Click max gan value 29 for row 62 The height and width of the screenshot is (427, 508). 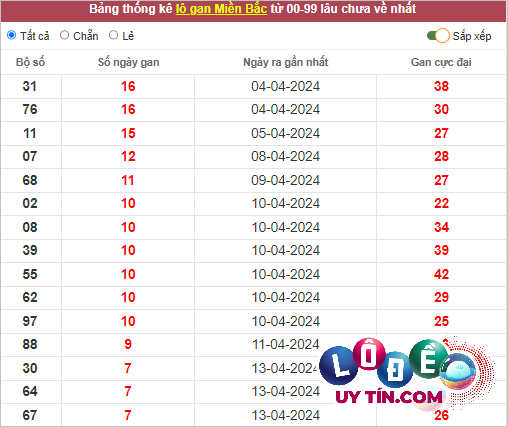[441, 297]
